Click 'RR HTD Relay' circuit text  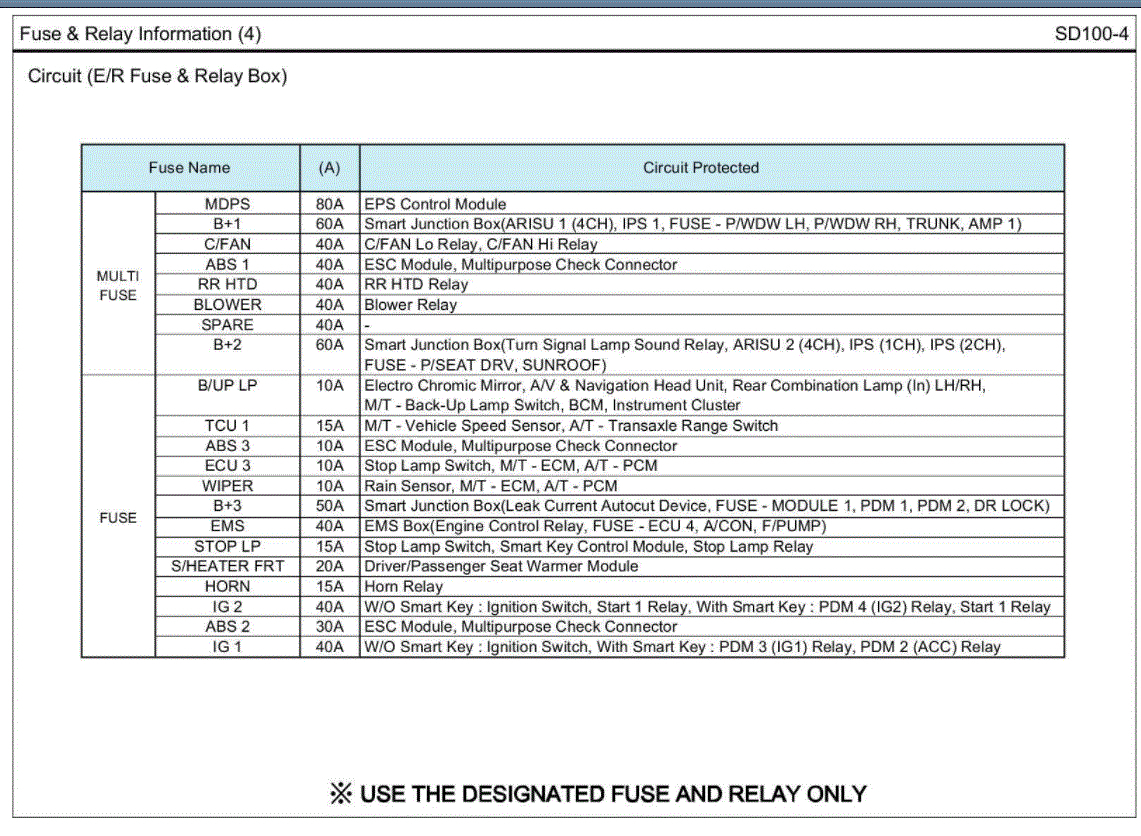click(x=416, y=284)
